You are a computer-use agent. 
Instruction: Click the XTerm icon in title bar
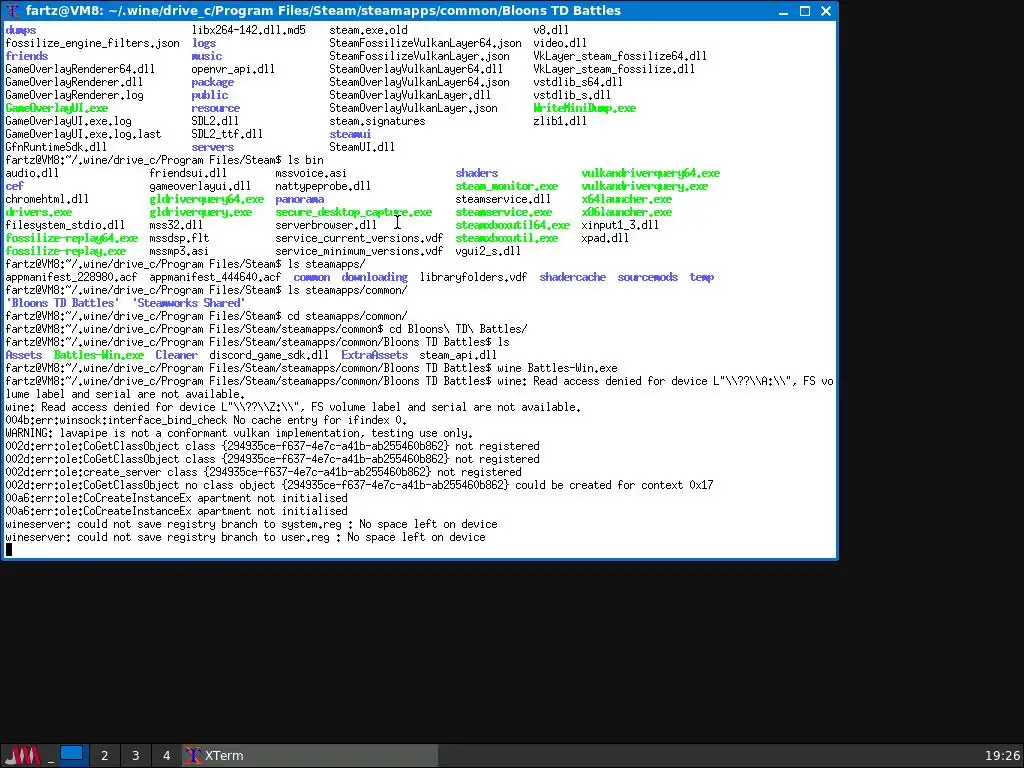(12, 10)
